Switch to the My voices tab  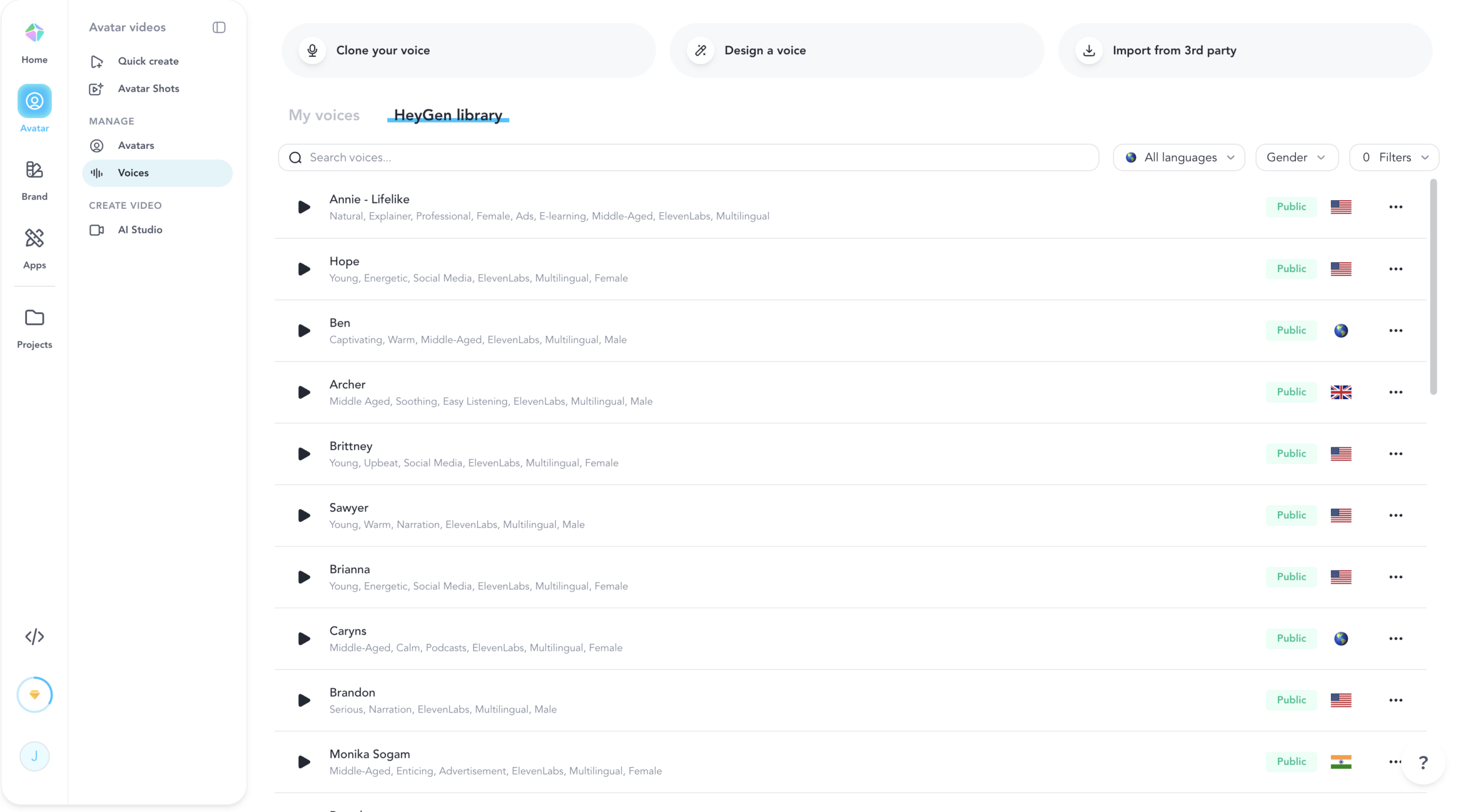(x=324, y=115)
